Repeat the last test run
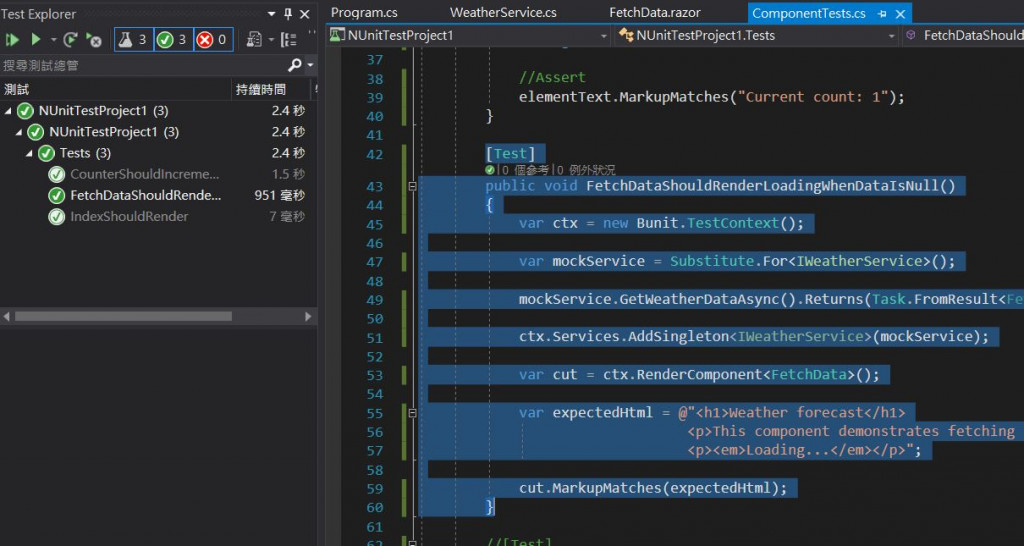 pos(70,40)
